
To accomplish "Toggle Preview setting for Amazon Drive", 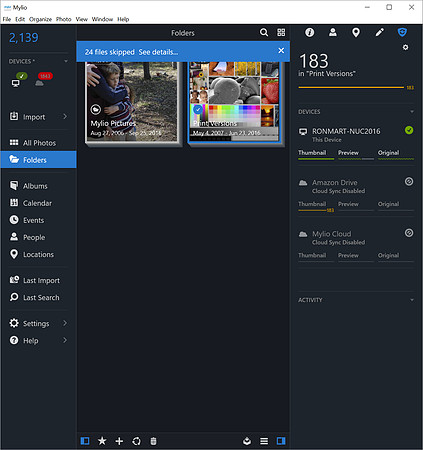I will 356,206.
